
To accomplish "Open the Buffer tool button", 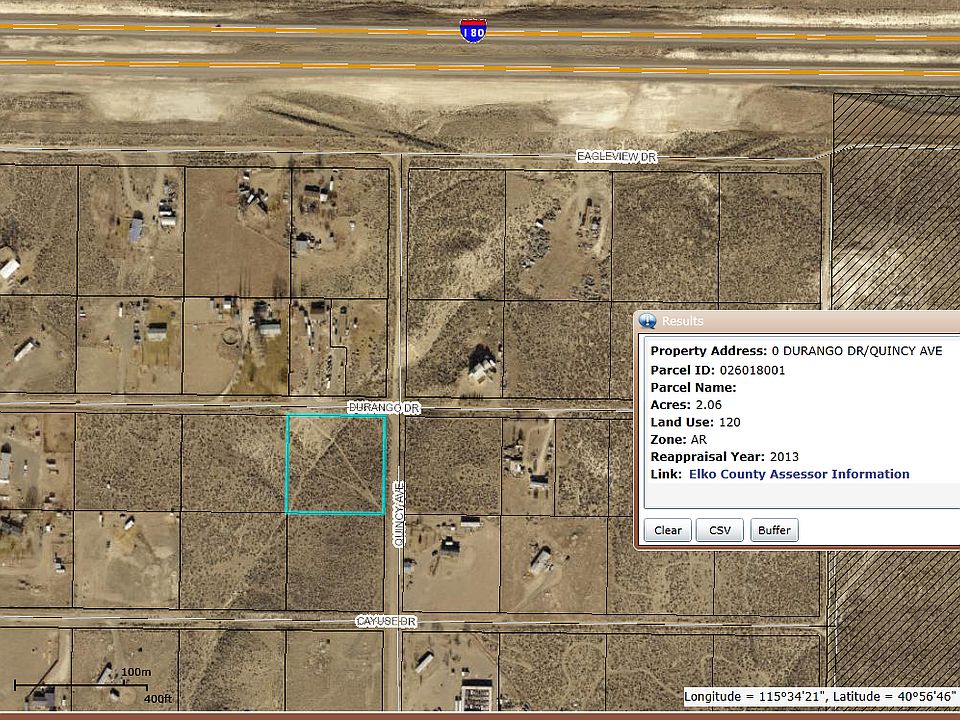I will click(774, 530).
